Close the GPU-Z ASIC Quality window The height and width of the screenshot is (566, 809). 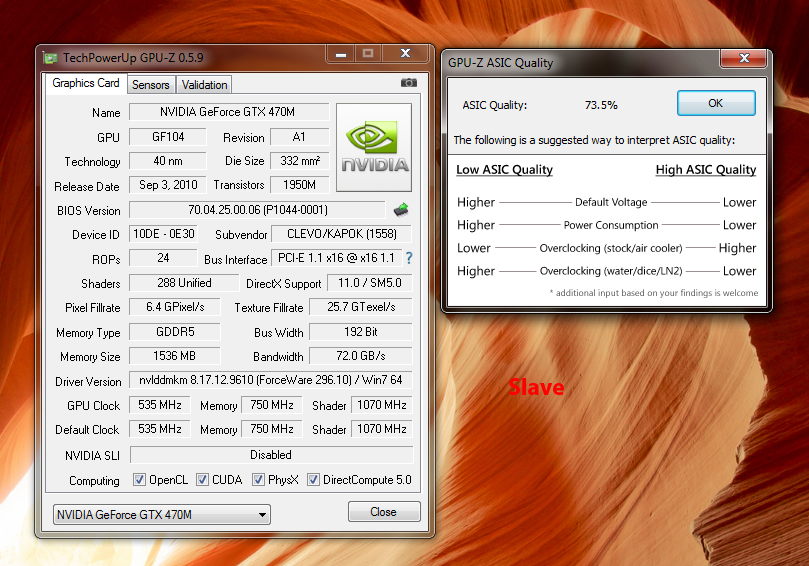[x=743, y=58]
